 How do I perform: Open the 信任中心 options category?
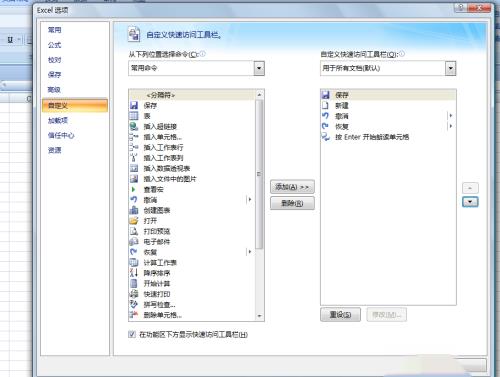(61, 135)
